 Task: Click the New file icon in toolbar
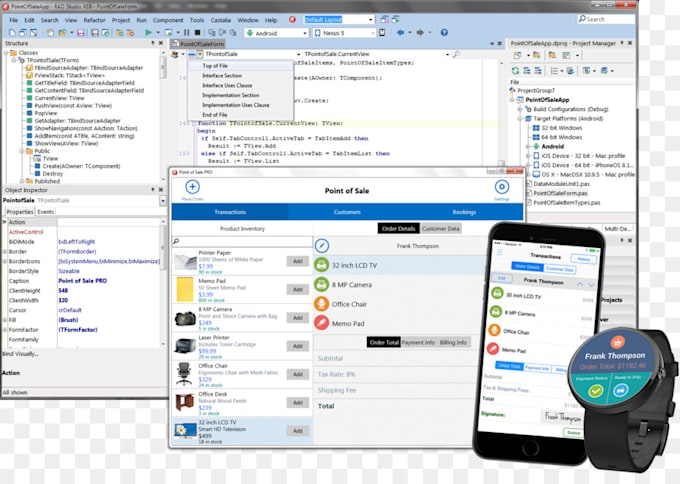12,33
